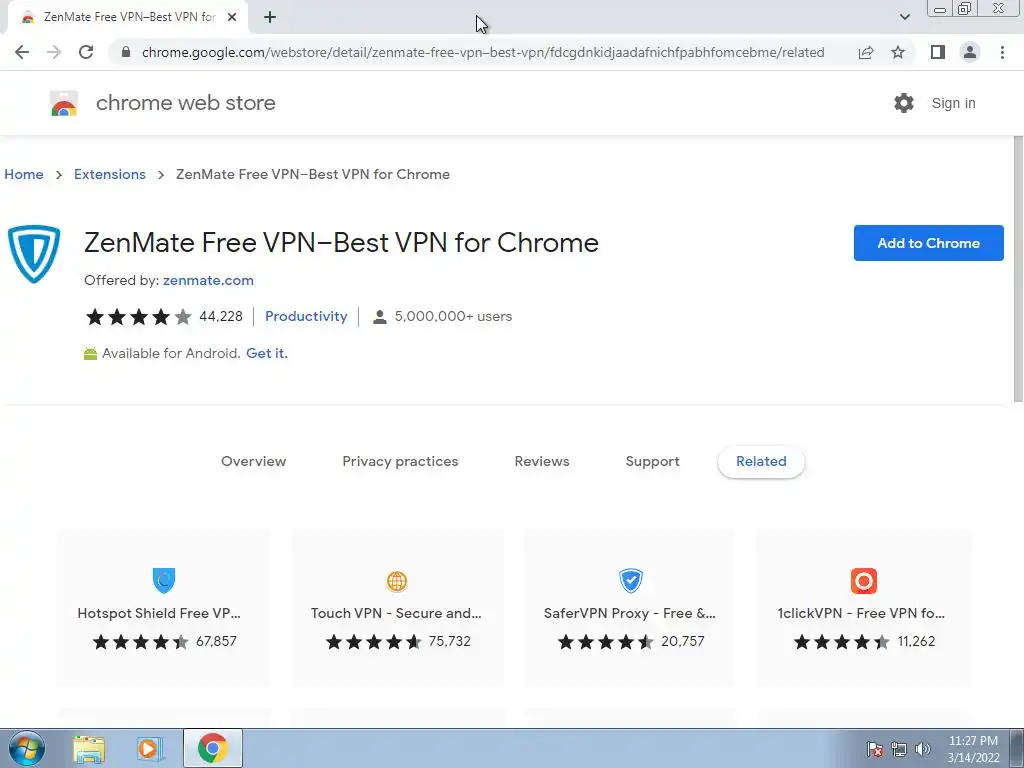This screenshot has height=768, width=1024.
Task: Open File Explorer from the taskbar
Action: pyautogui.click(x=89, y=748)
